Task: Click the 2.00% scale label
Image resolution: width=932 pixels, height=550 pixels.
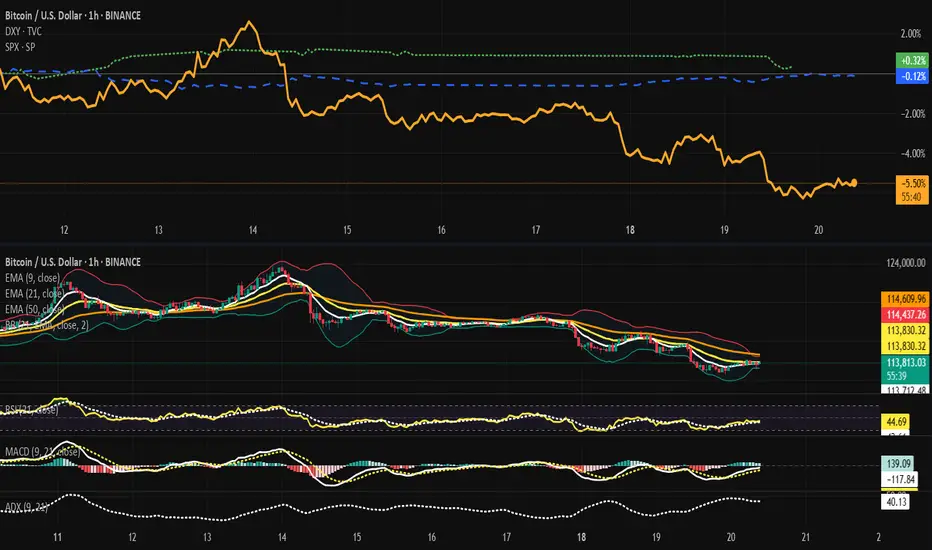Action: 911,33
